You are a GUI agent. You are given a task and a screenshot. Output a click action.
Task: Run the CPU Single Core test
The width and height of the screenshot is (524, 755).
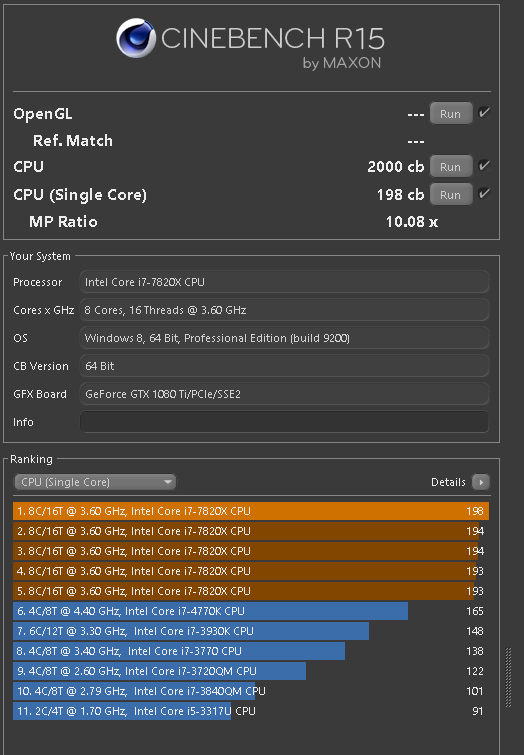point(451,195)
